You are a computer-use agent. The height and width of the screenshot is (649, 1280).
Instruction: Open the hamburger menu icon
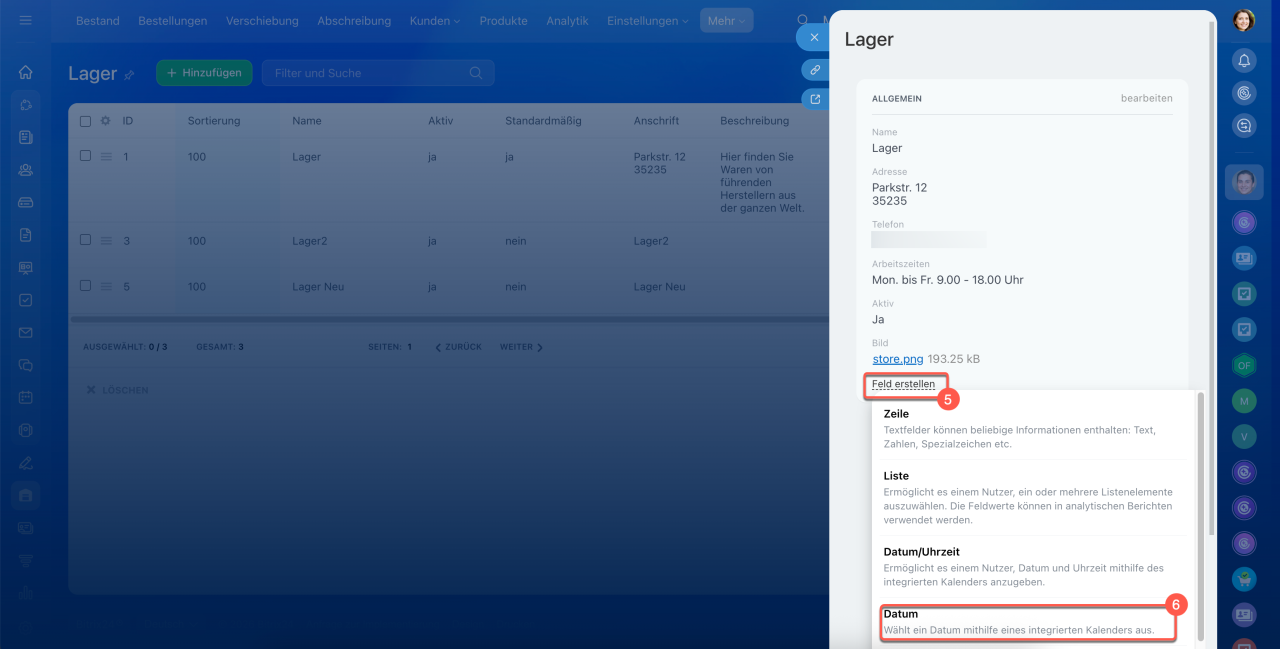26,20
